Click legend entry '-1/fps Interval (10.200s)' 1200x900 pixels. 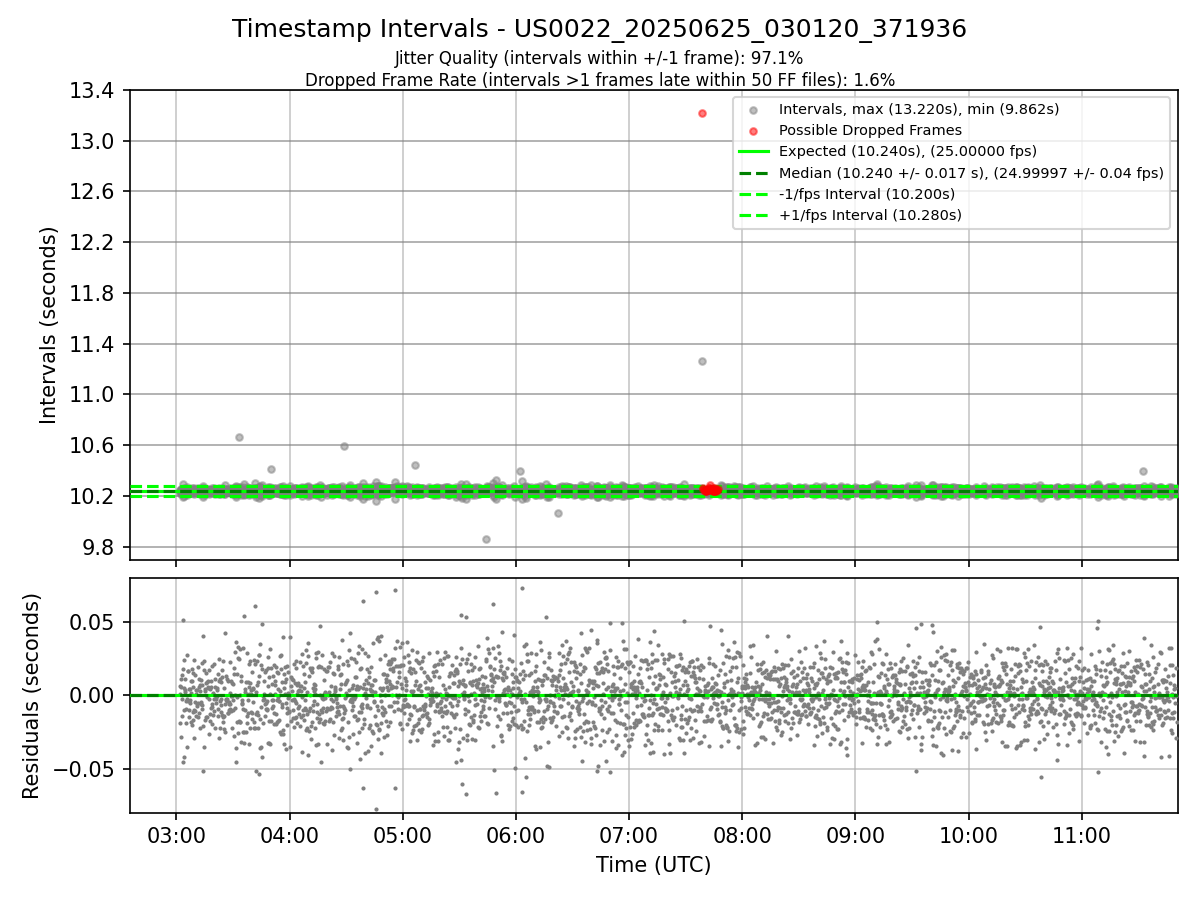click(x=866, y=193)
